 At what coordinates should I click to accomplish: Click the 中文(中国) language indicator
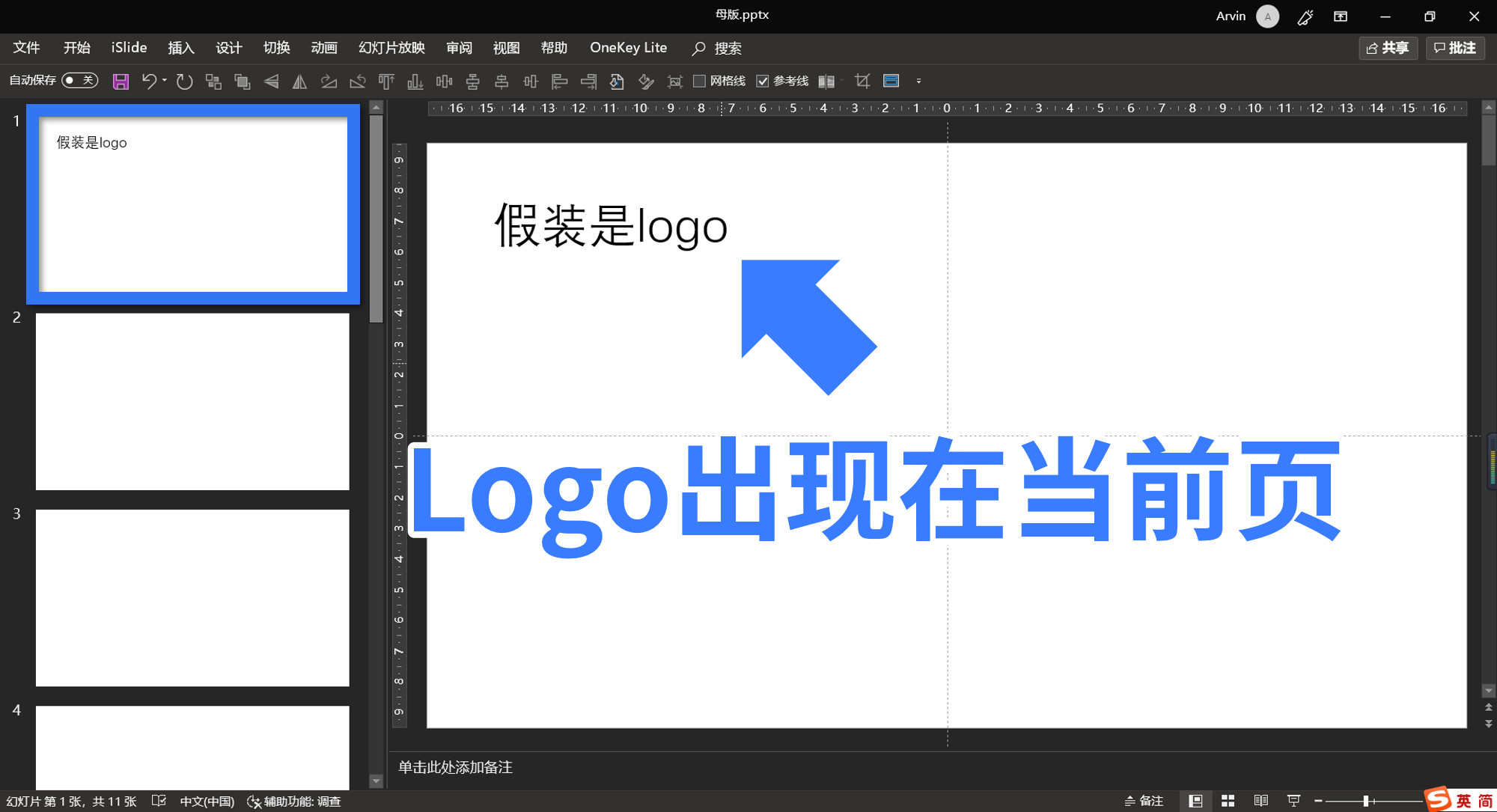207,801
